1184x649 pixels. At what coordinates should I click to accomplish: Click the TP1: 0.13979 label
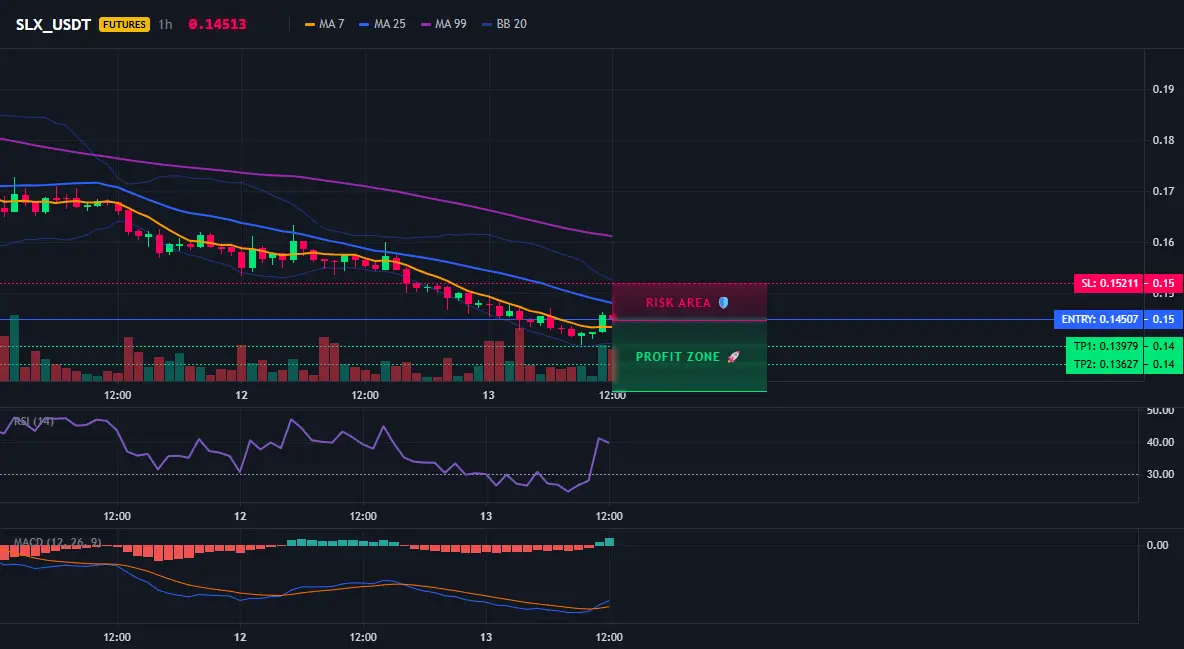click(1105, 346)
